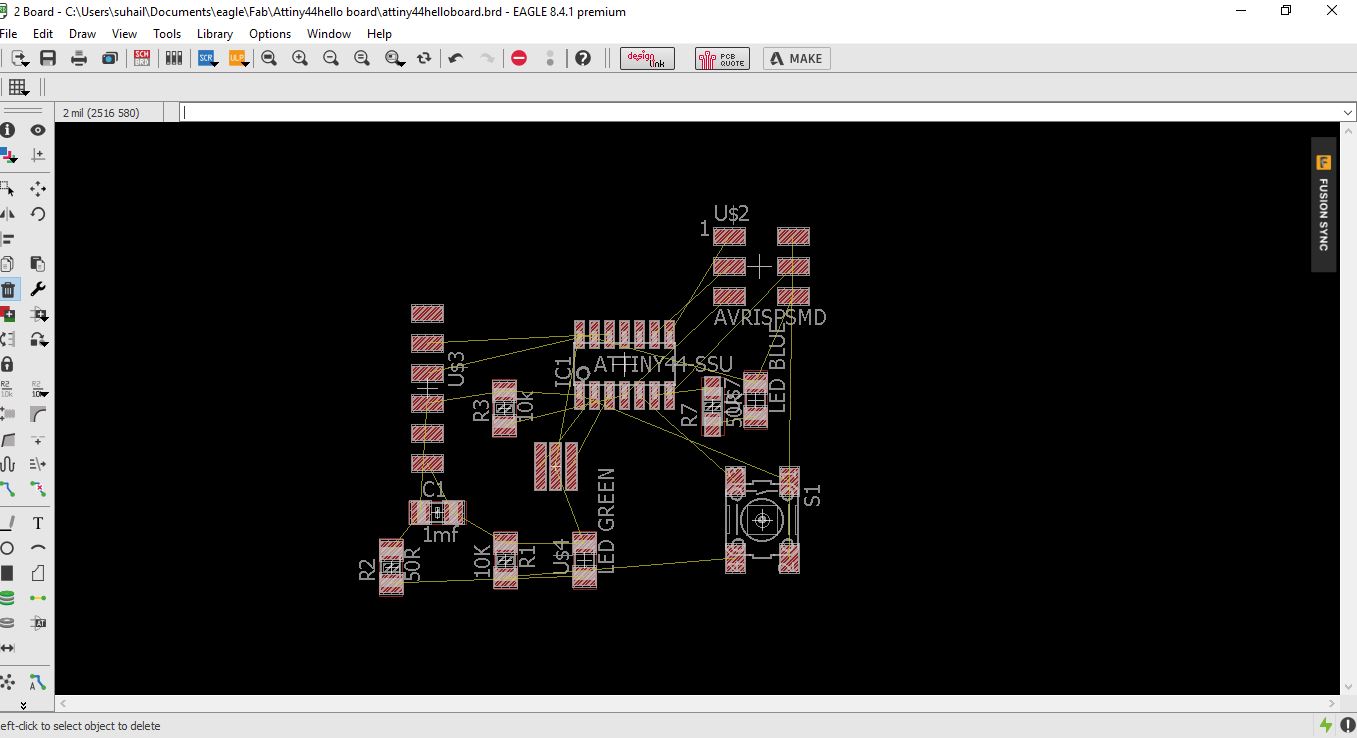This screenshot has height=738, width=1357.
Task: Open the Library menu
Action: coord(215,33)
